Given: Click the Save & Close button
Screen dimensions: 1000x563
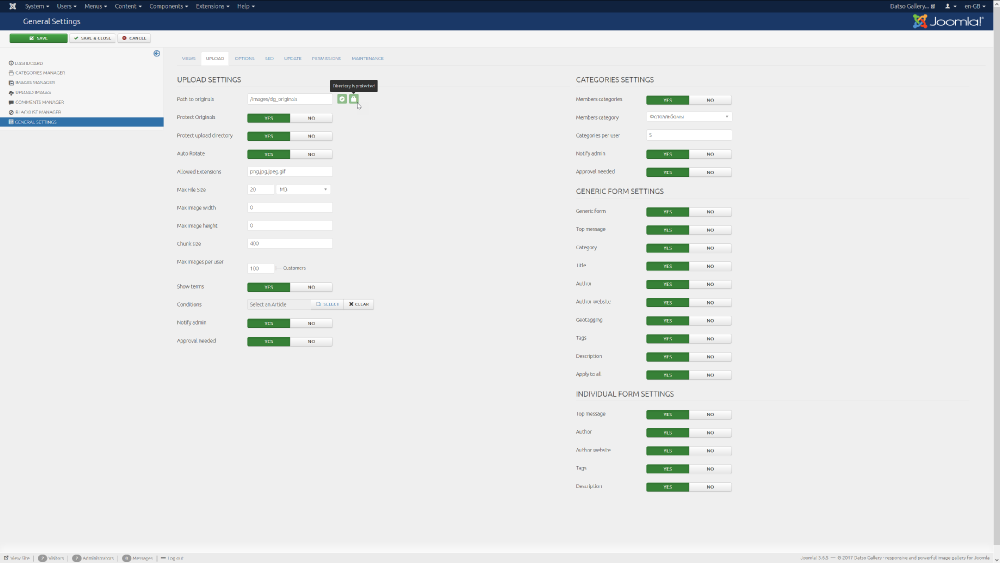Looking at the screenshot, I should click(92, 38).
